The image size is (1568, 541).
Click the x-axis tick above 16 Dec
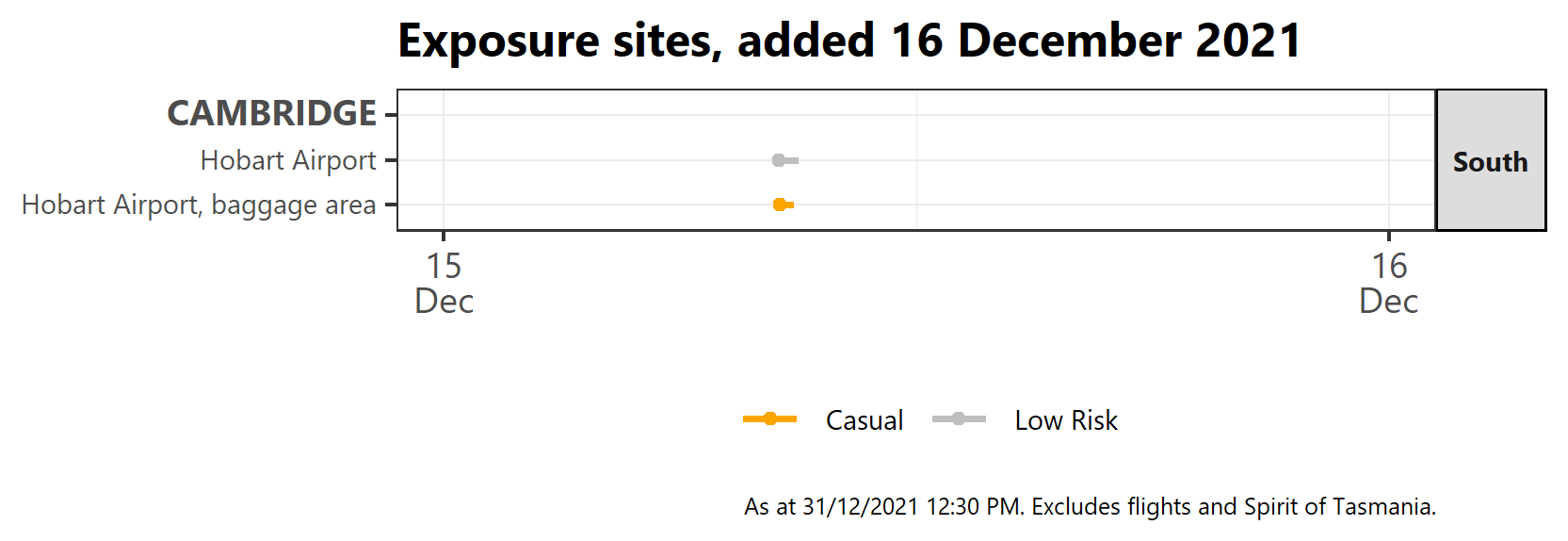click(1389, 236)
